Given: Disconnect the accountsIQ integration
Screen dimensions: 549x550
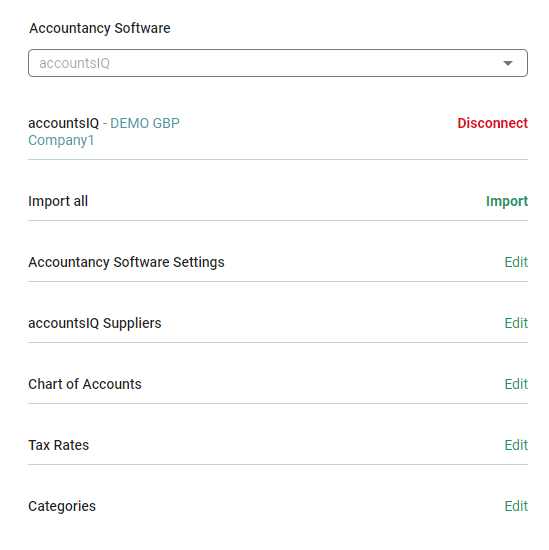Looking at the screenshot, I should pyautogui.click(x=492, y=123).
